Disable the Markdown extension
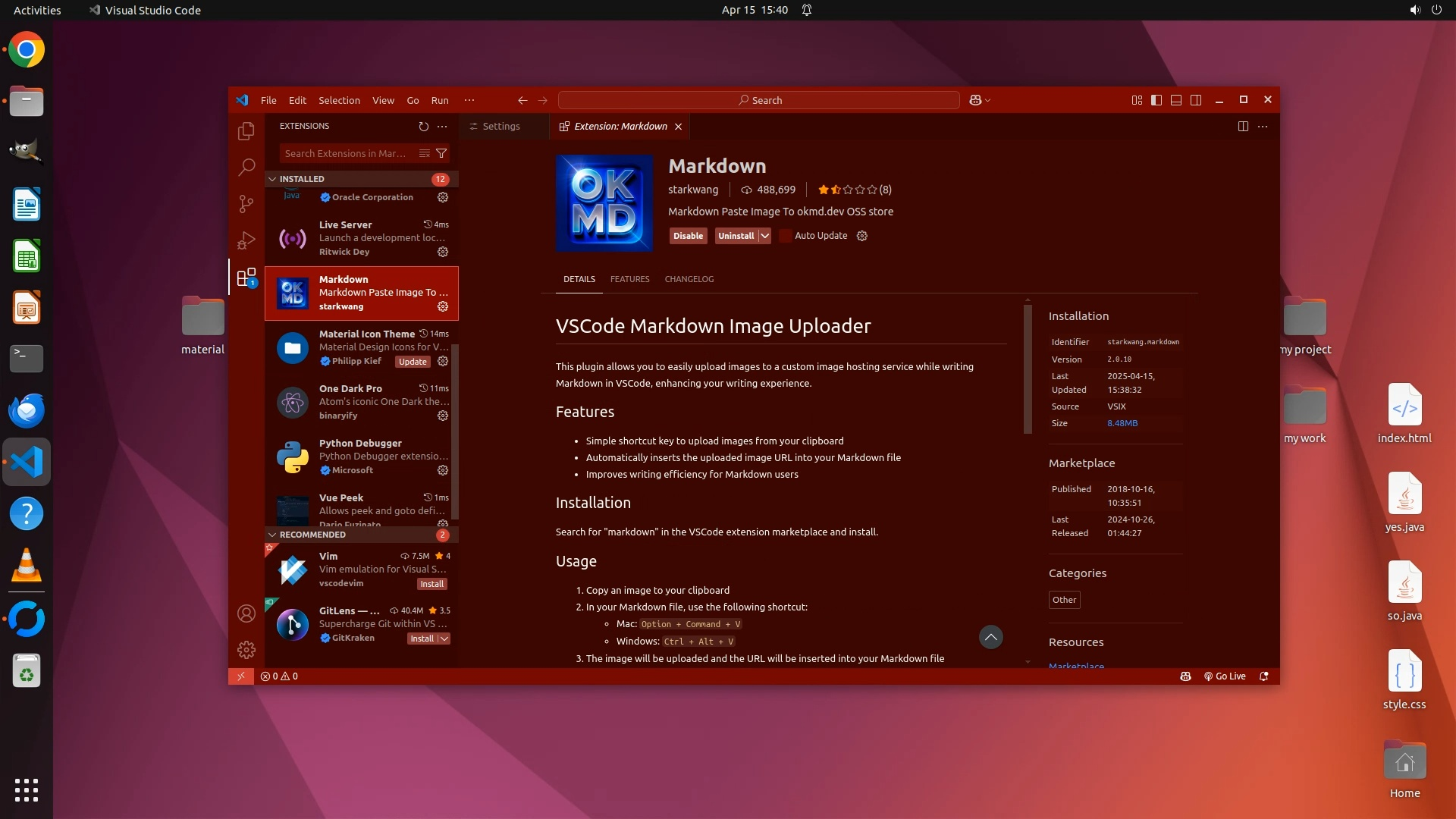The image size is (1456, 819). [688, 236]
